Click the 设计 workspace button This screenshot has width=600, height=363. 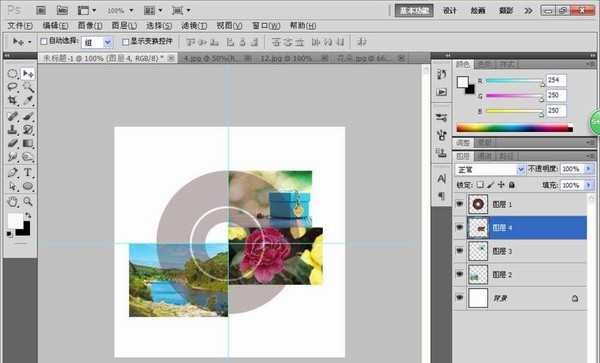tap(450, 11)
